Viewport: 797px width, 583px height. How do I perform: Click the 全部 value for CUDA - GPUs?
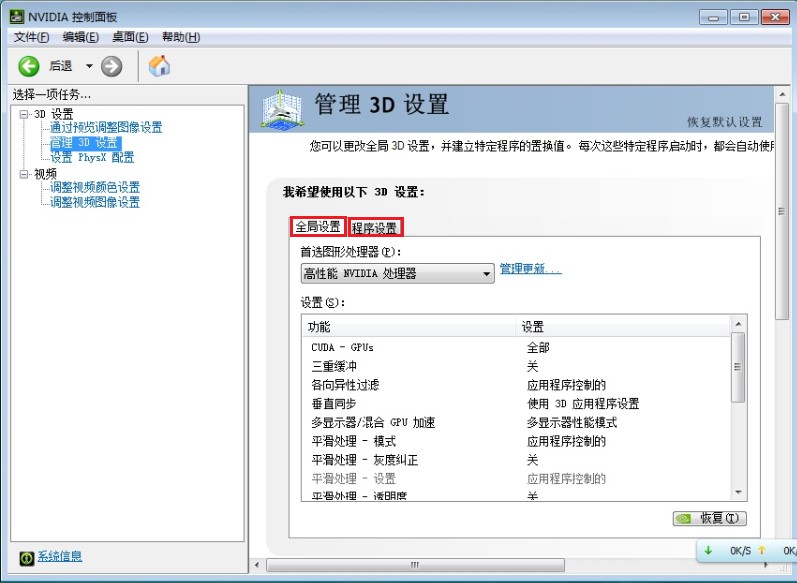tap(538, 348)
